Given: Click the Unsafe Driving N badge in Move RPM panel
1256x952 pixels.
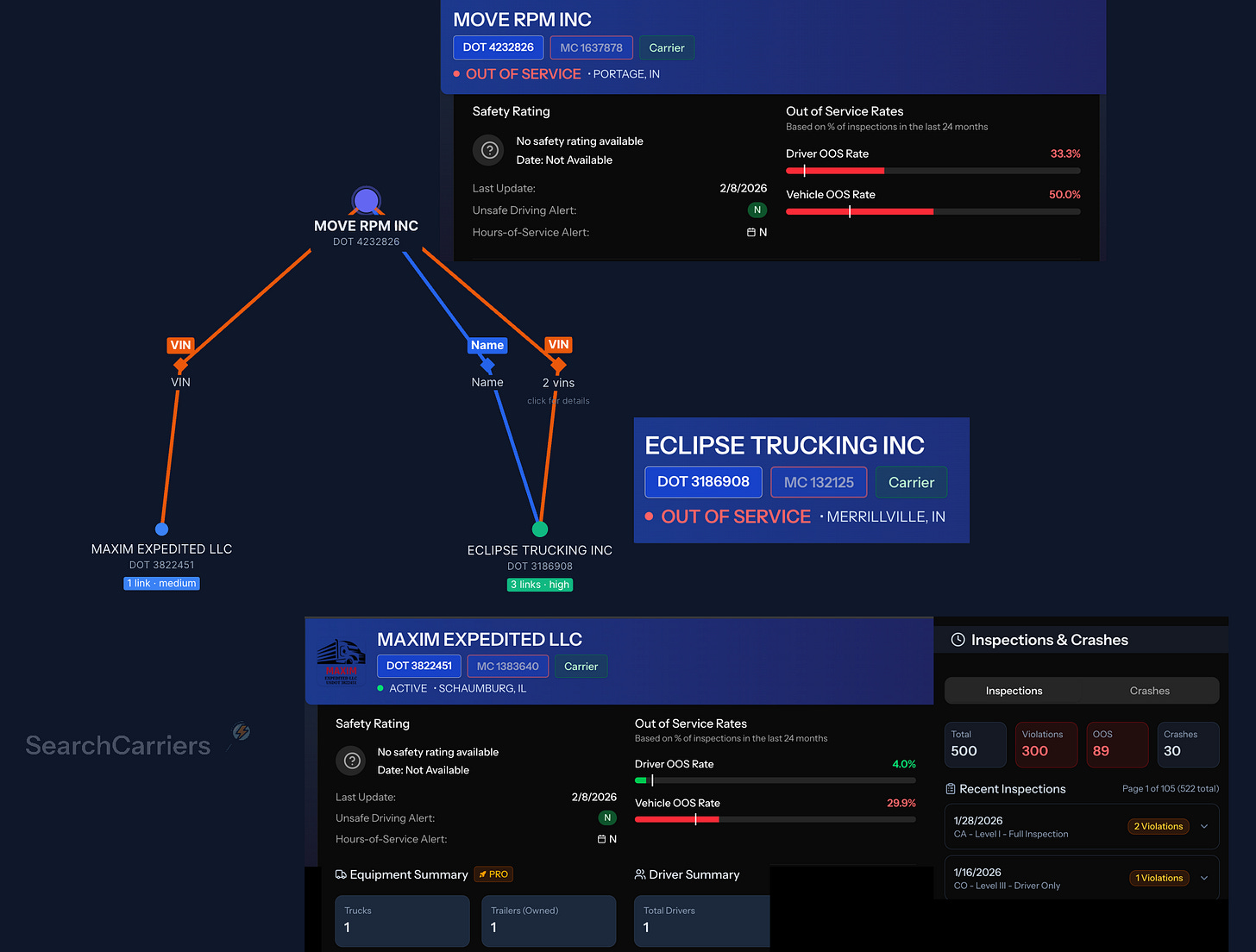Looking at the screenshot, I should coord(757,210).
